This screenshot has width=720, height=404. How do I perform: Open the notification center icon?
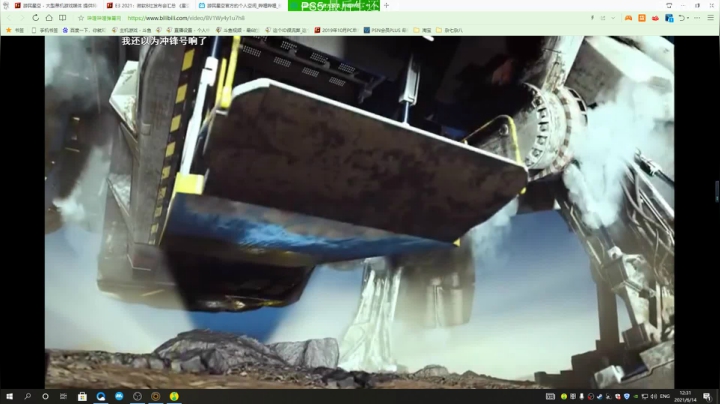(707, 396)
